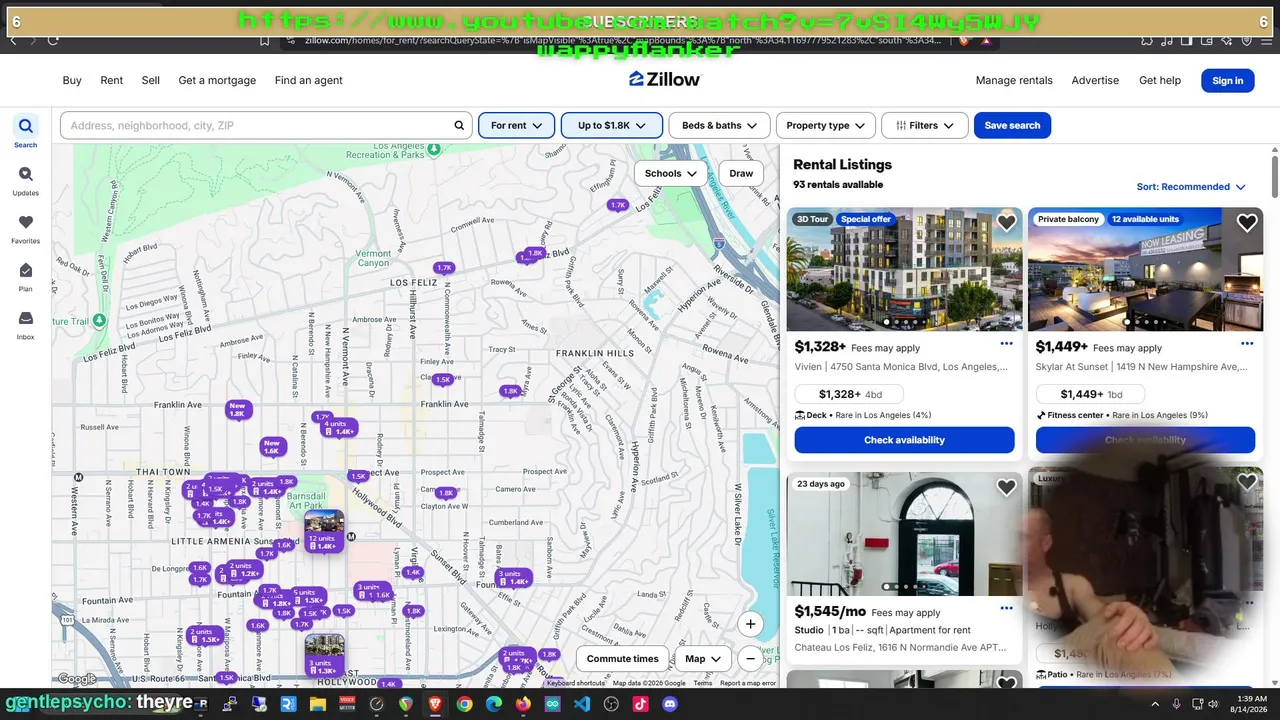
Task: Open the map Terms link
Action: (703, 683)
